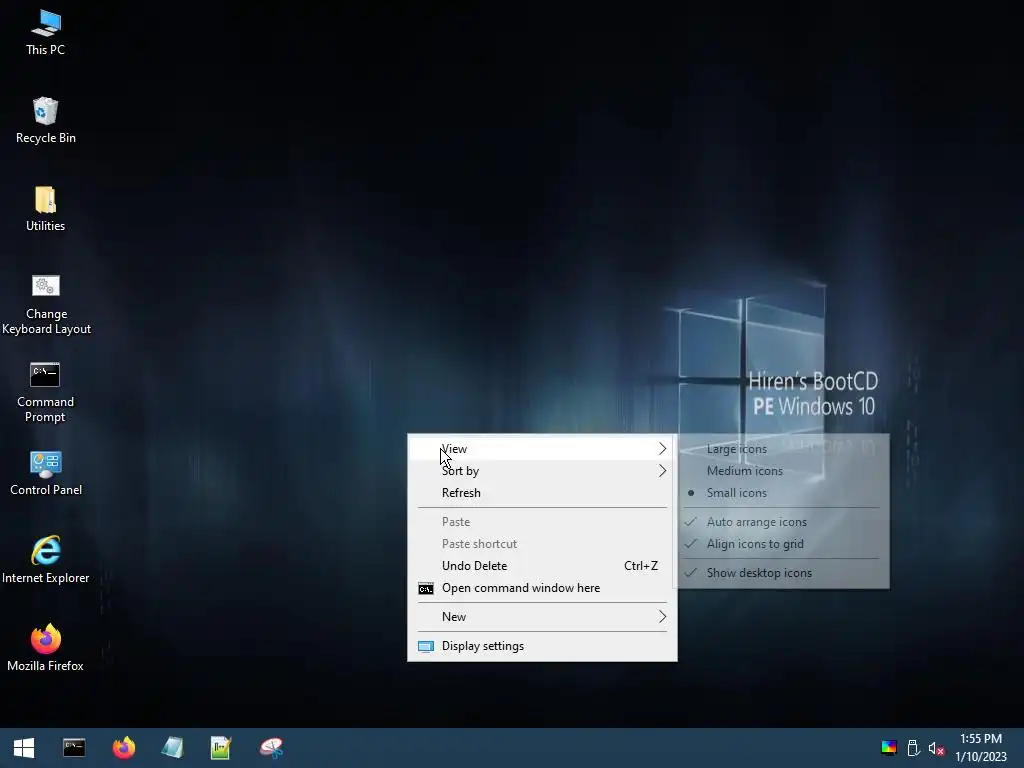Select the Control Panel desktop icon
The image size is (1024, 768).
46,473
